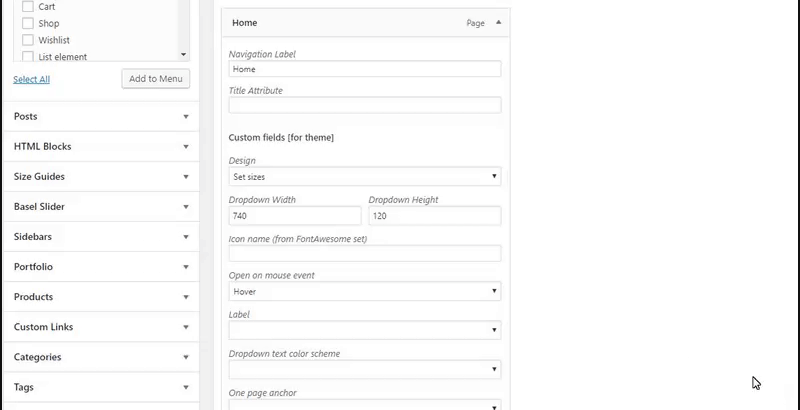Select the List element checkbox
The width and height of the screenshot is (800, 410).
point(28,57)
